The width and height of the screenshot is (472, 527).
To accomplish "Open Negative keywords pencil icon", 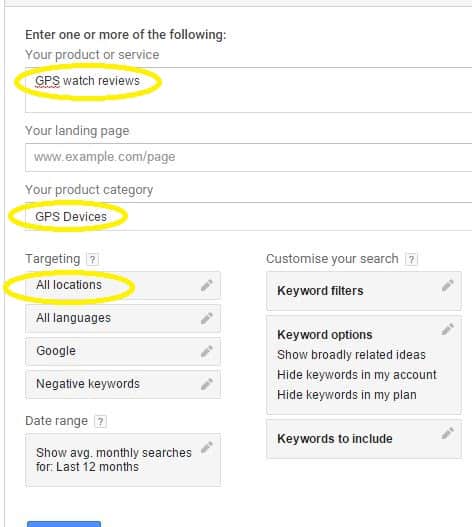I will [206, 384].
